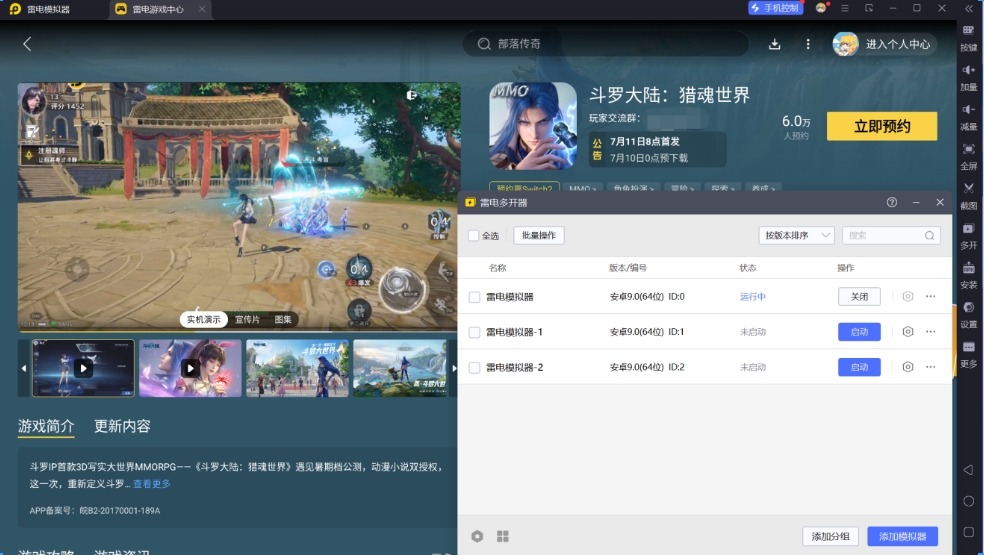
Task: Click 进入个人中心 profile button
Action: click(884, 44)
